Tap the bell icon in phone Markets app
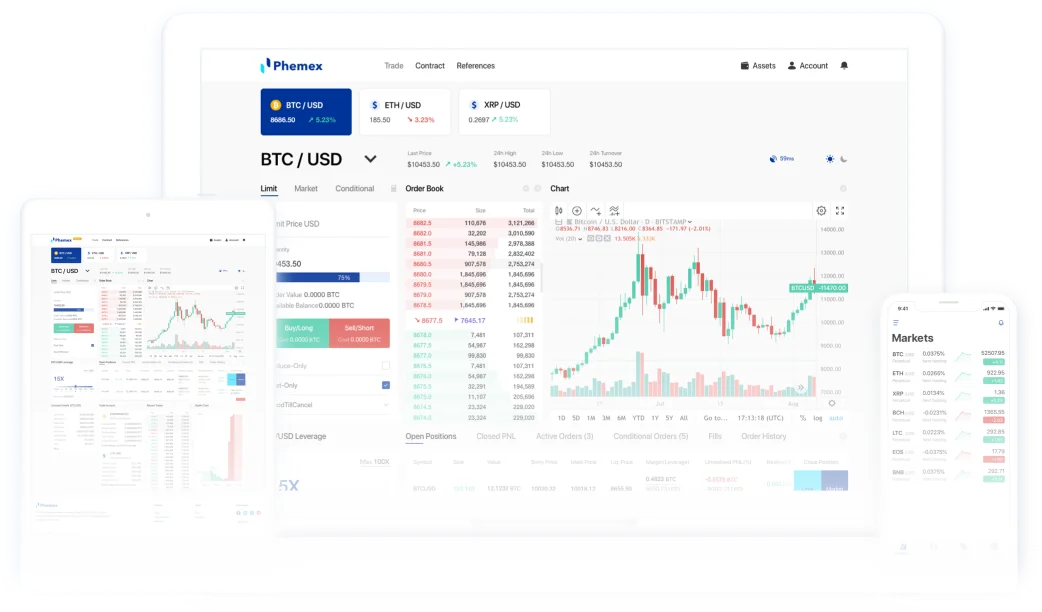The image size is (1042, 612). pyautogui.click(x=1001, y=323)
